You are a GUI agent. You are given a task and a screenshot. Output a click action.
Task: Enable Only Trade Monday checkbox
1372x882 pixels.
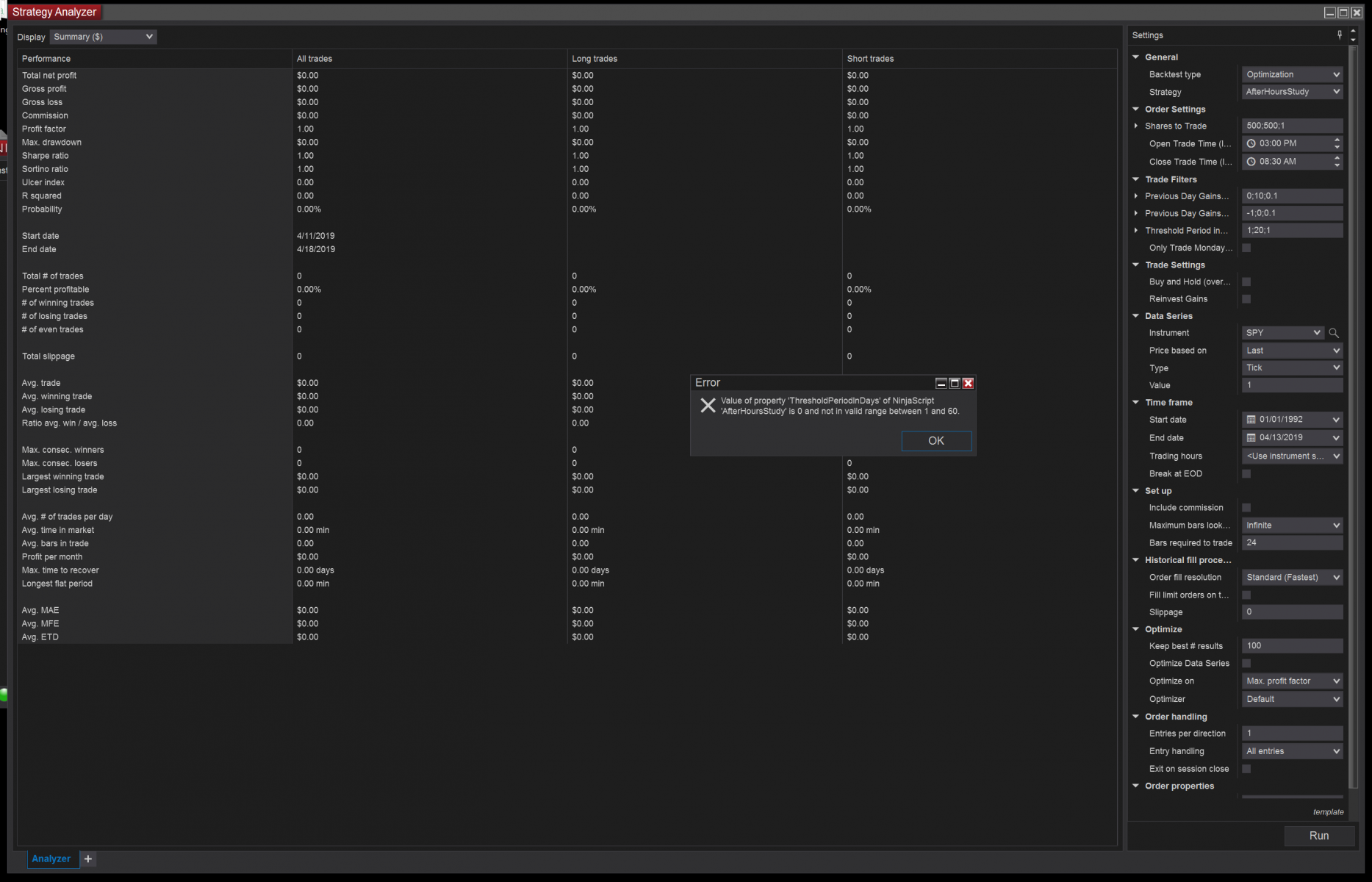coord(1246,248)
